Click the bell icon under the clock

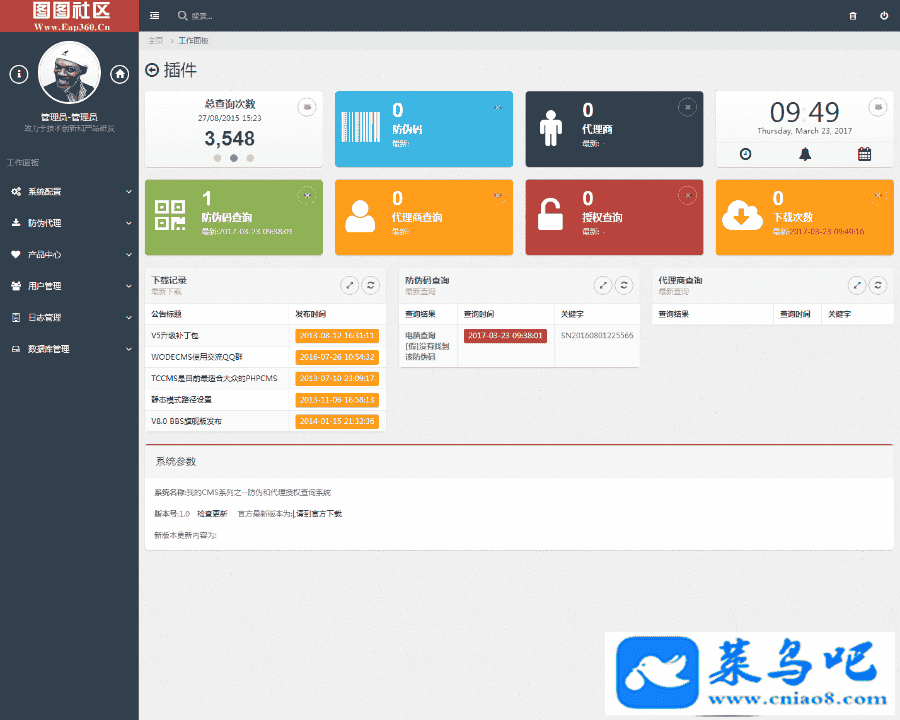coord(805,154)
